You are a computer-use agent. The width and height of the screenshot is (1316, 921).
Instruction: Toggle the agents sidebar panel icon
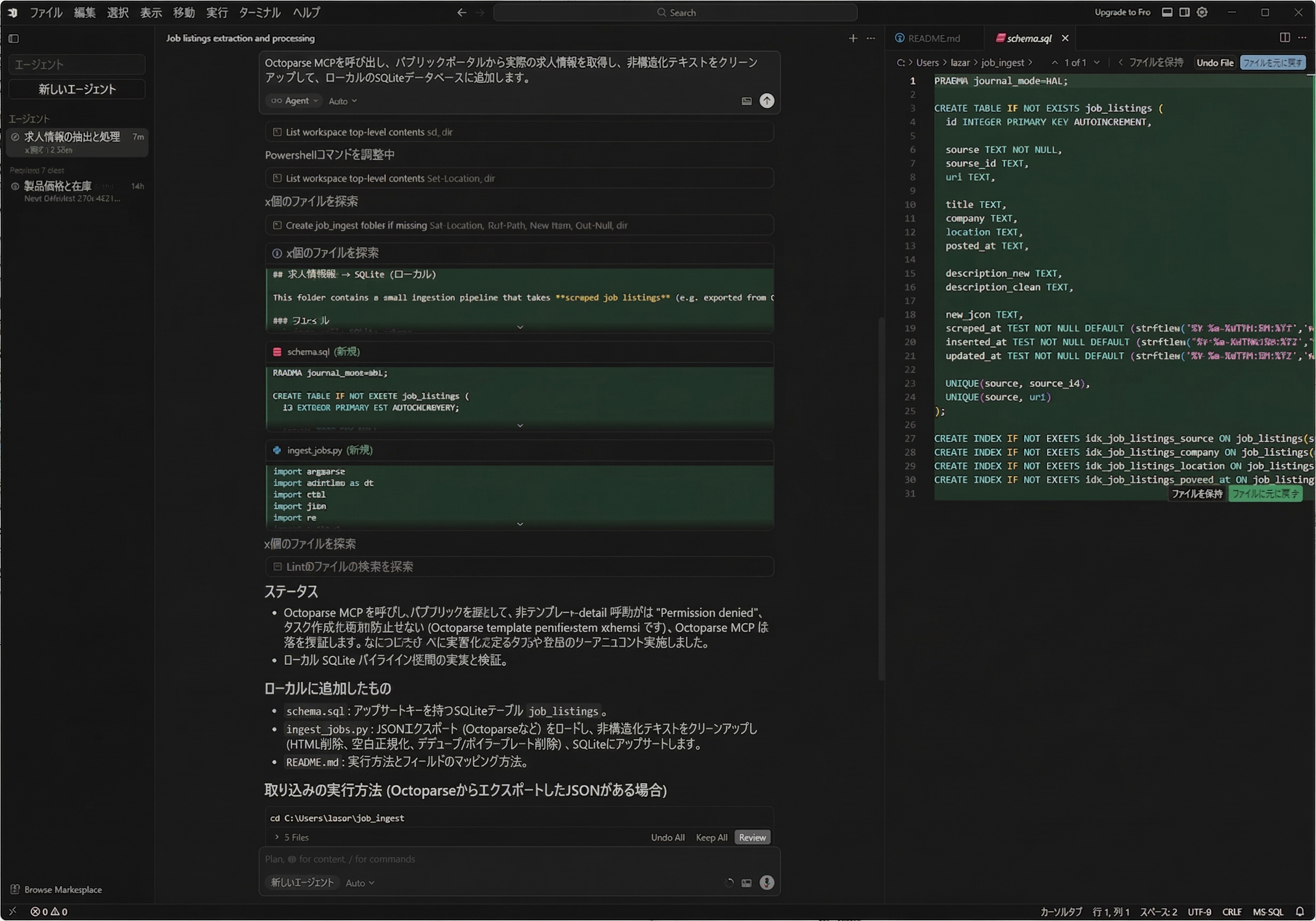(x=14, y=38)
